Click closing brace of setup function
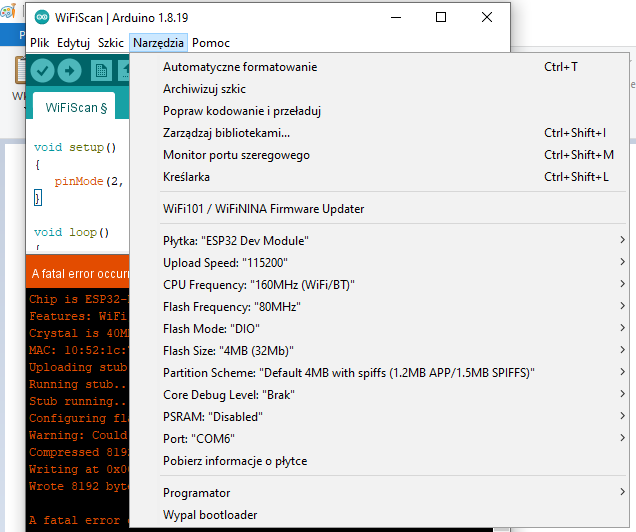This screenshot has height=532, width=636. tap(37, 198)
